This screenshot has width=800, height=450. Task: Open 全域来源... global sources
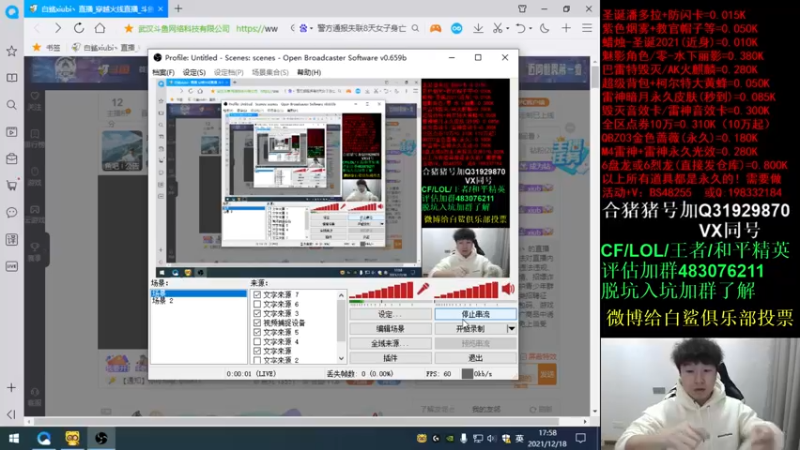coord(390,343)
